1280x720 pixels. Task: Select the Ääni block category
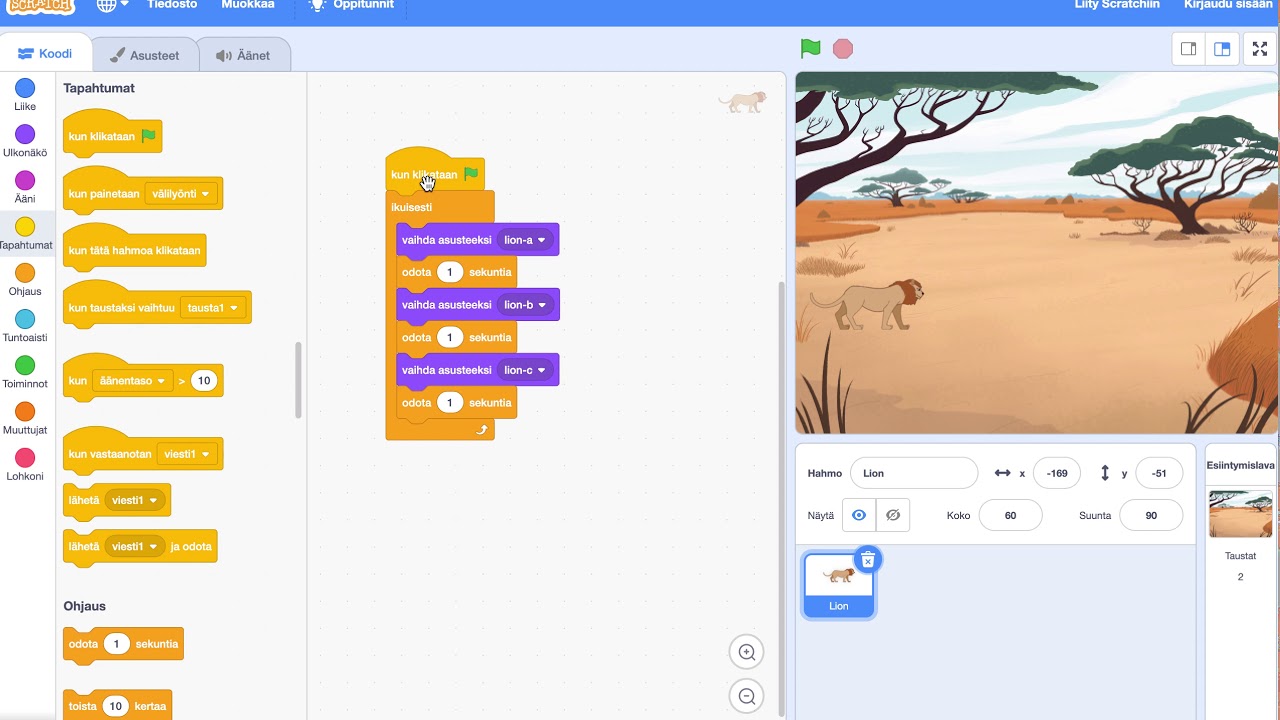coord(25,187)
